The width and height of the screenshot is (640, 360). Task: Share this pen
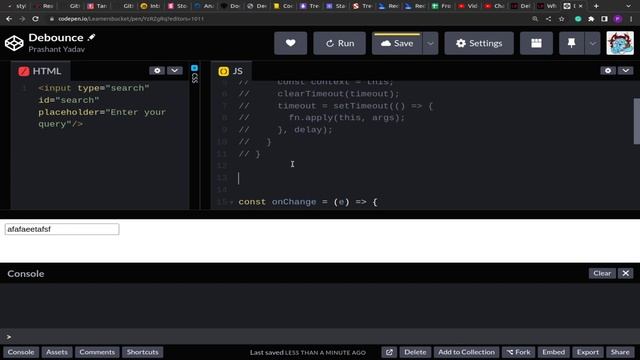tap(620, 352)
